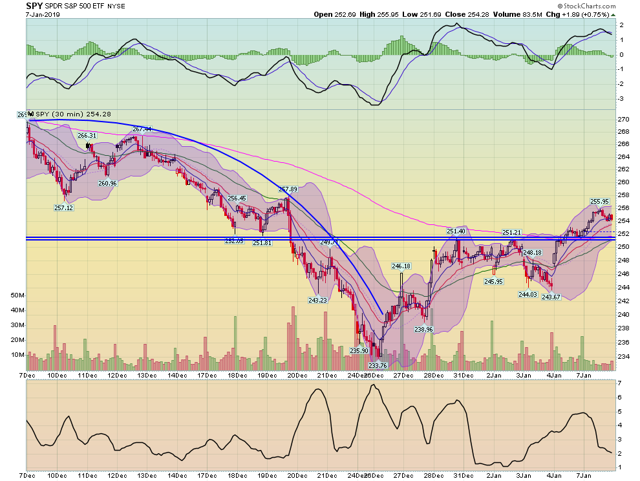This screenshot has width=640, height=481.
Task: Click the Chg +1.89 (+0.75%) value
Action: [x=578, y=14]
